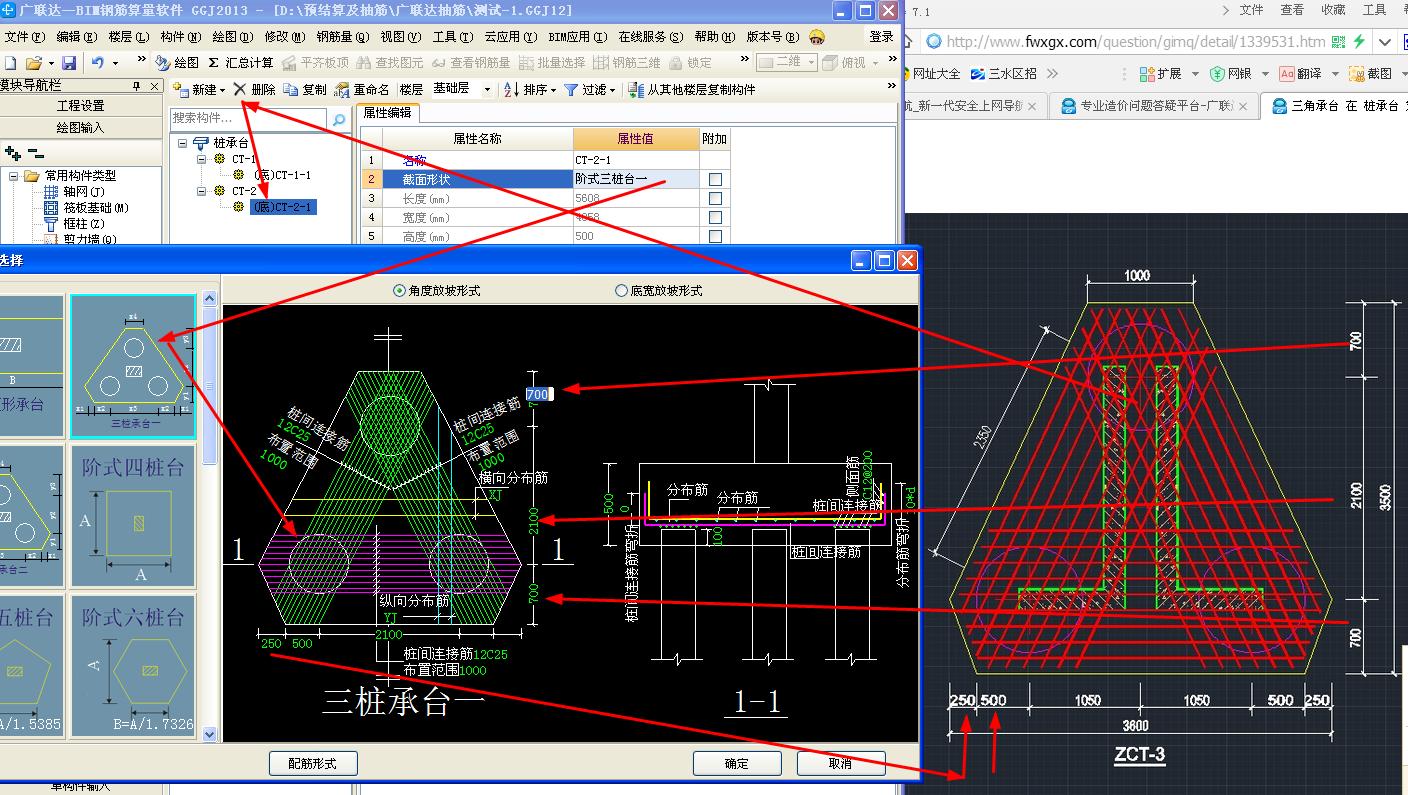Open the 基础层 floor dropdown

487,90
